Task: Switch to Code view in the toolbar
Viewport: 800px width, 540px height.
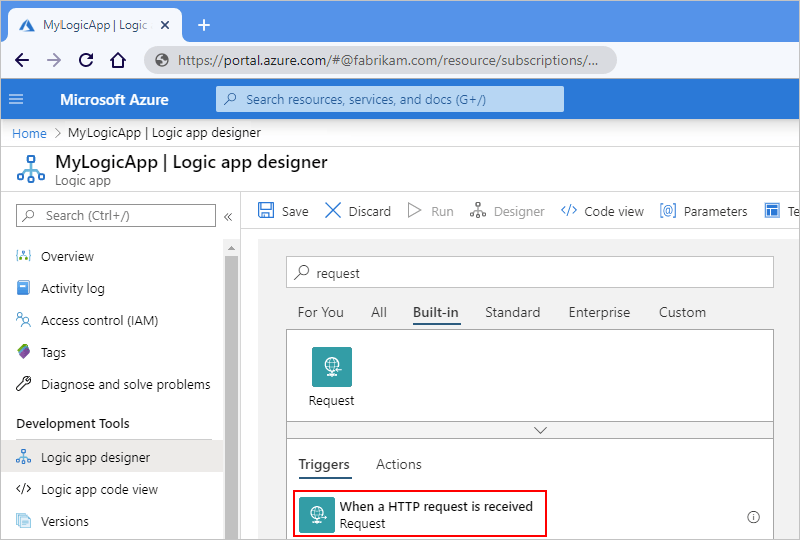Action: [x=602, y=211]
